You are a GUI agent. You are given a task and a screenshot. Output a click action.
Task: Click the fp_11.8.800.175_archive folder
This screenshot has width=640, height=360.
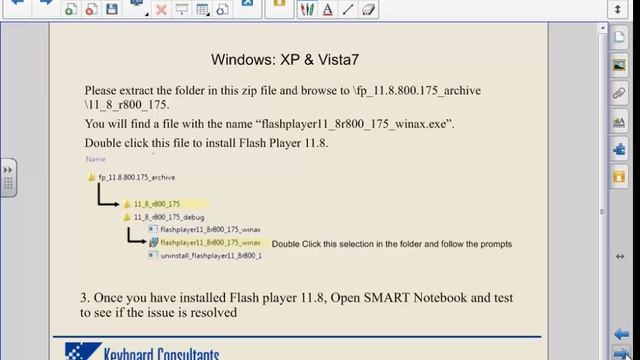click(132, 178)
